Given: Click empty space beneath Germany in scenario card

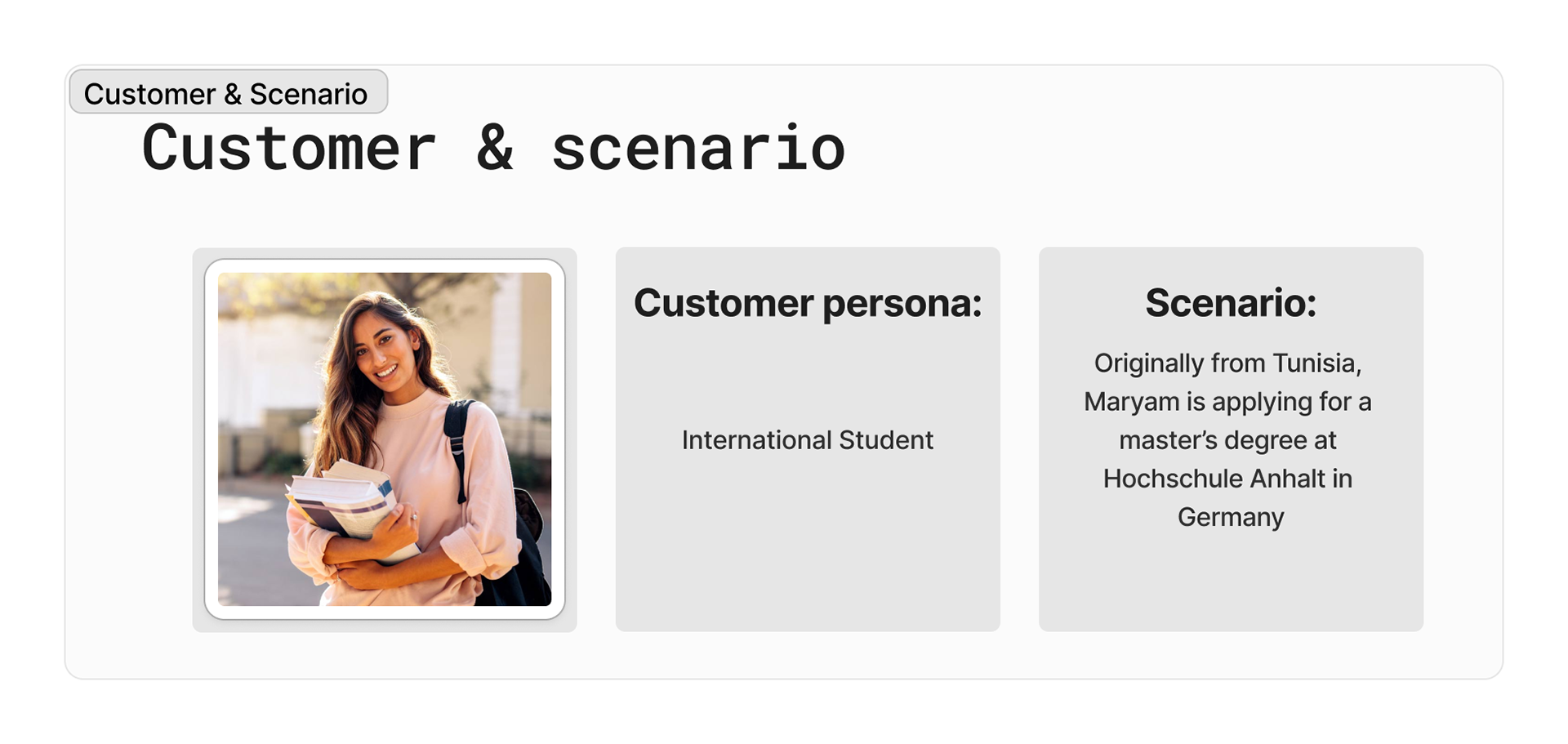Looking at the screenshot, I should 1231,581.
